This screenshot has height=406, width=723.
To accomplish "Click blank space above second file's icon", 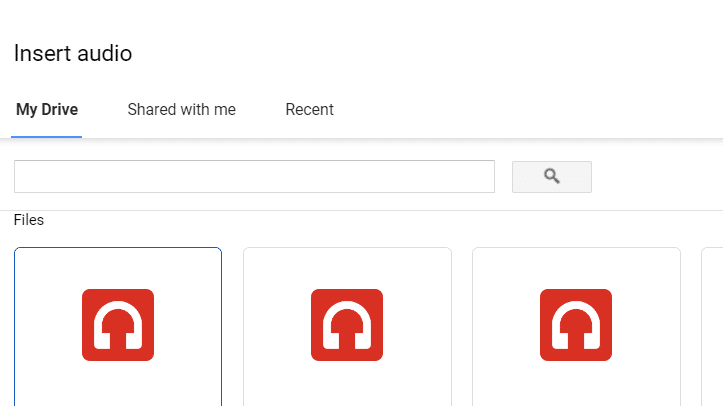I will coord(347,266).
